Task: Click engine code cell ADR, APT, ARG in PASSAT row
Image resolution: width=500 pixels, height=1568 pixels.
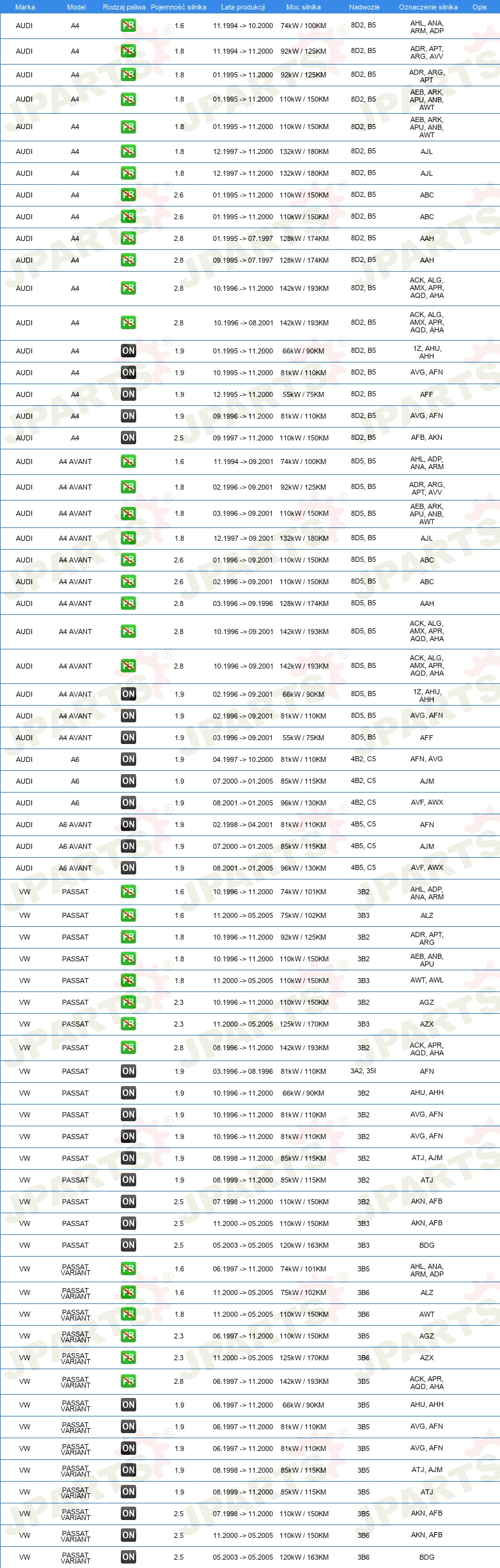Action: click(426, 938)
